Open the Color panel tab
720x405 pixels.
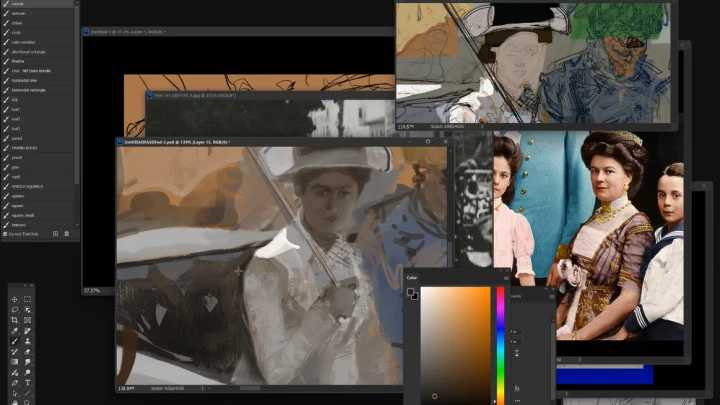(411, 278)
